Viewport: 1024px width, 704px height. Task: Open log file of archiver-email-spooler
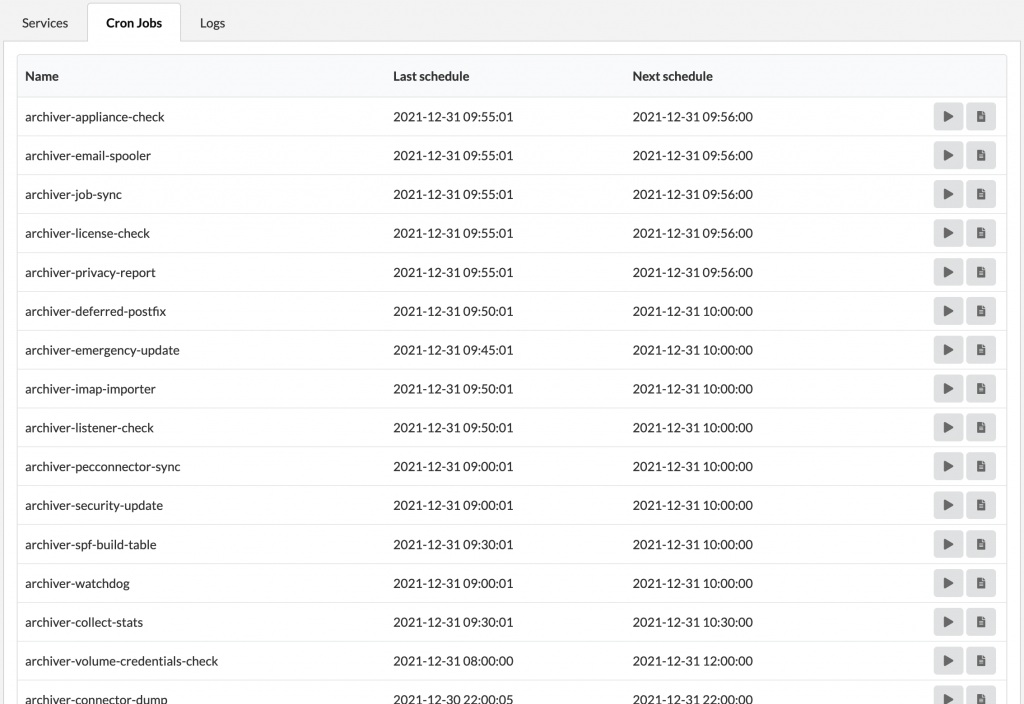(x=981, y=155)
